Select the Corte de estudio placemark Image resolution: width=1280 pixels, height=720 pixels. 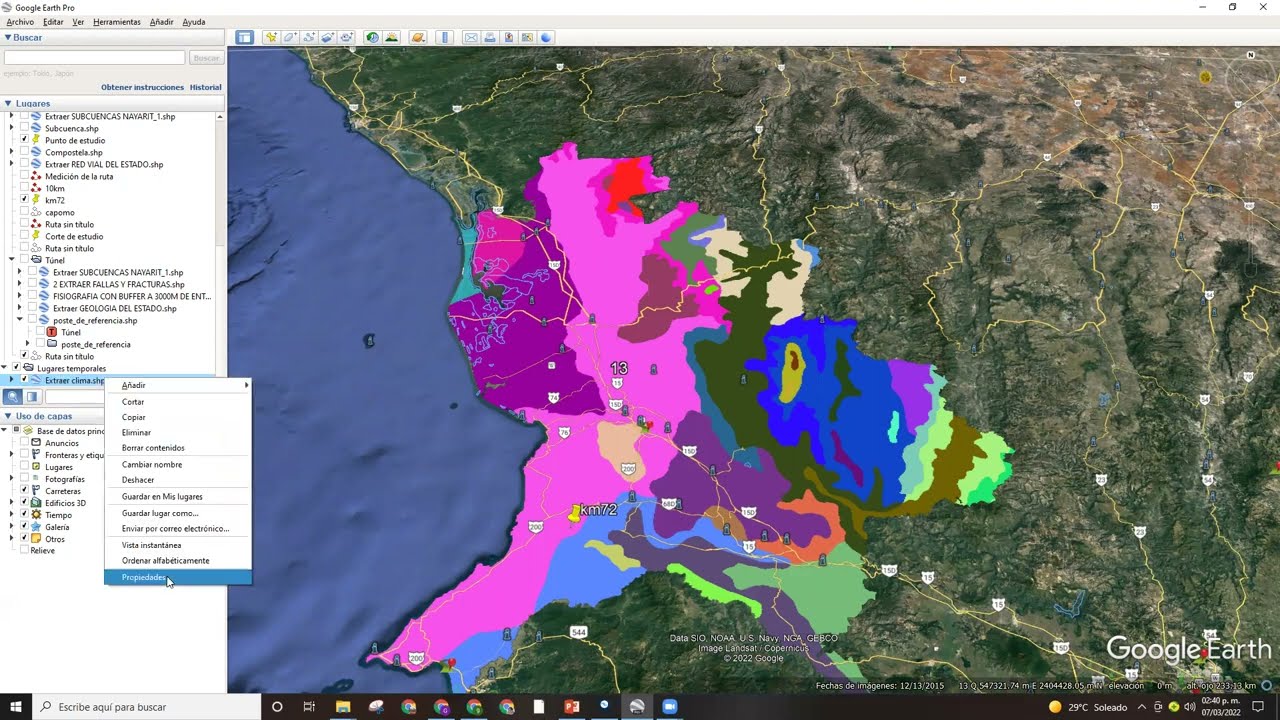[74, 236]
